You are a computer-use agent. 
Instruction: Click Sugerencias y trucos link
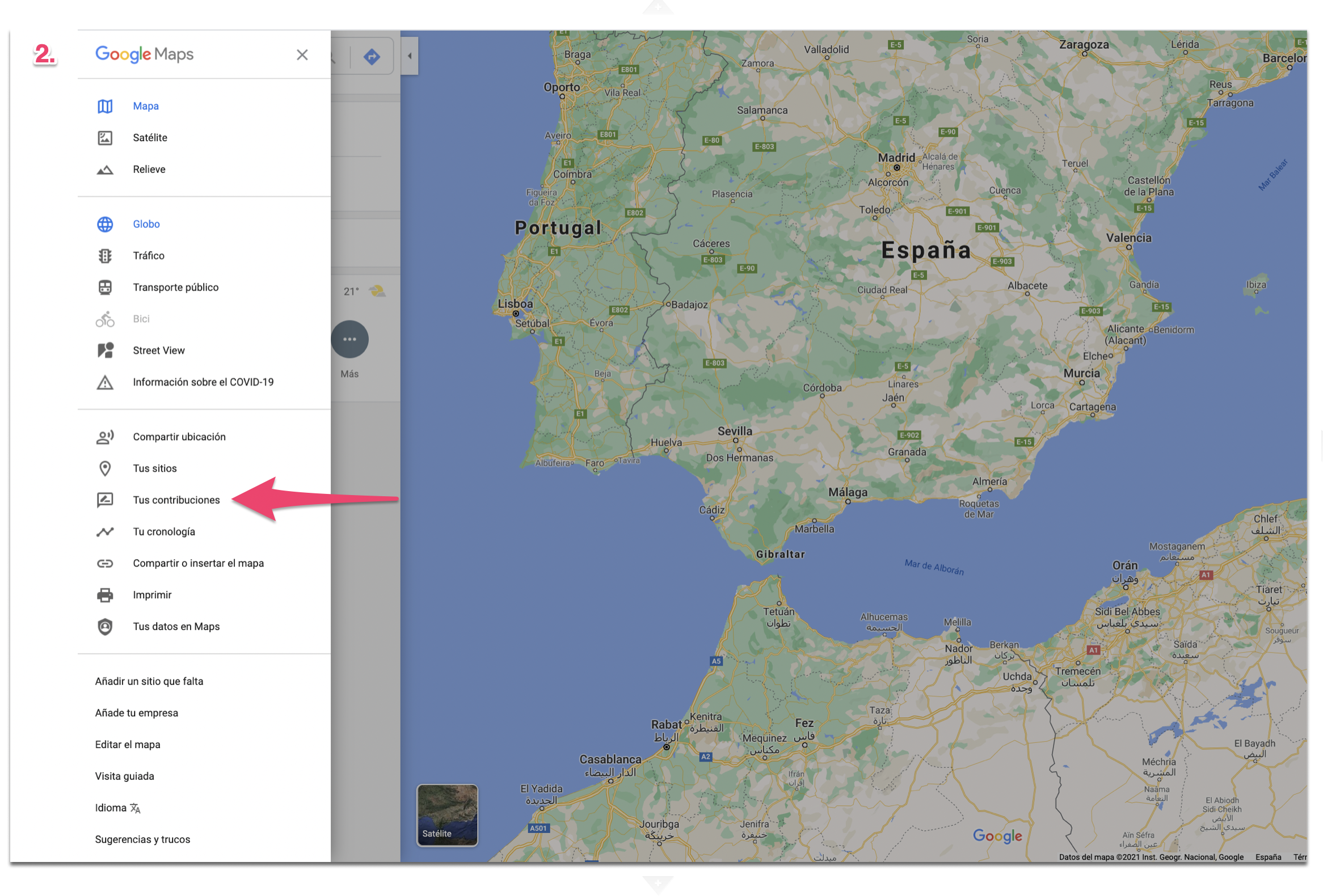[x=142, y=840]
